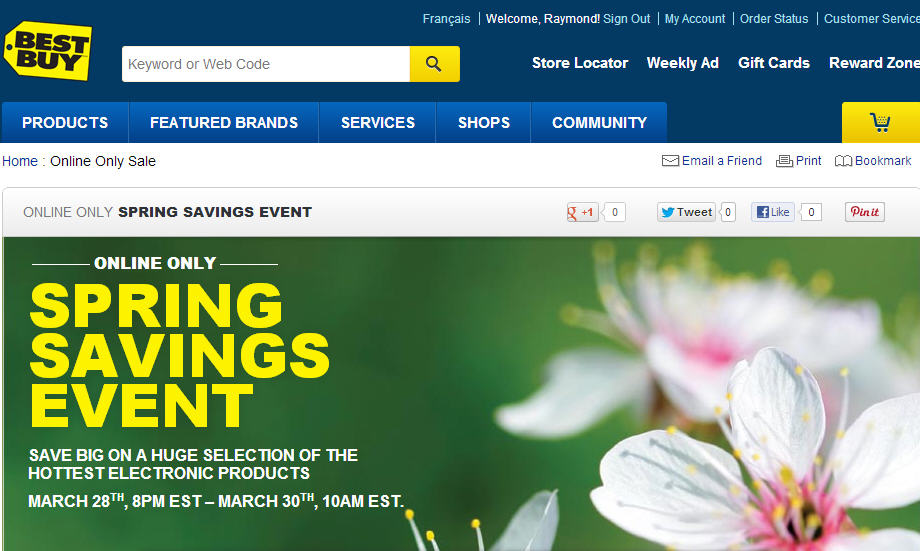Open My Account

coord(695,19)
